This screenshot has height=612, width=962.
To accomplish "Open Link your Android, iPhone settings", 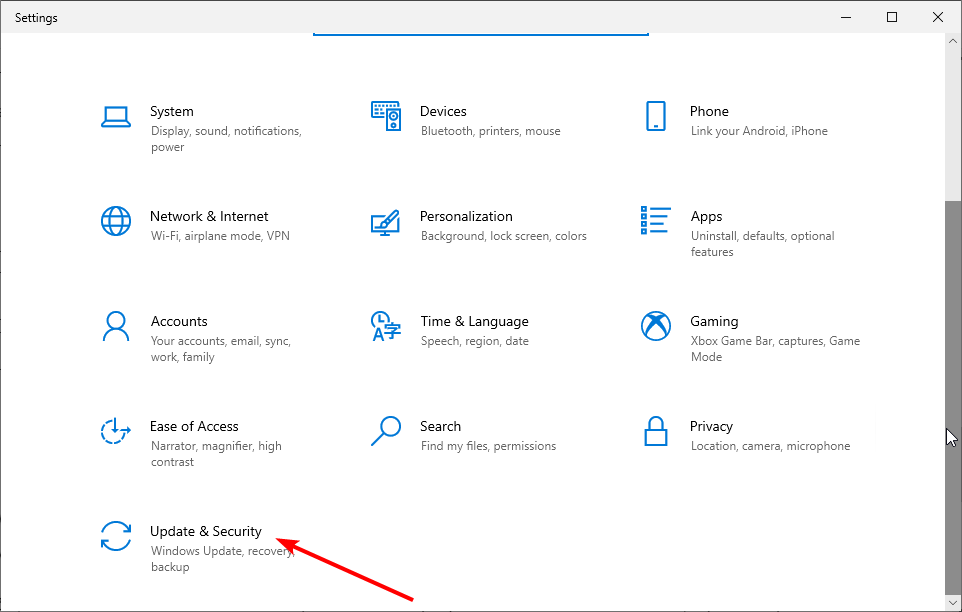I will pyautogui.click(x=758, y=130).
